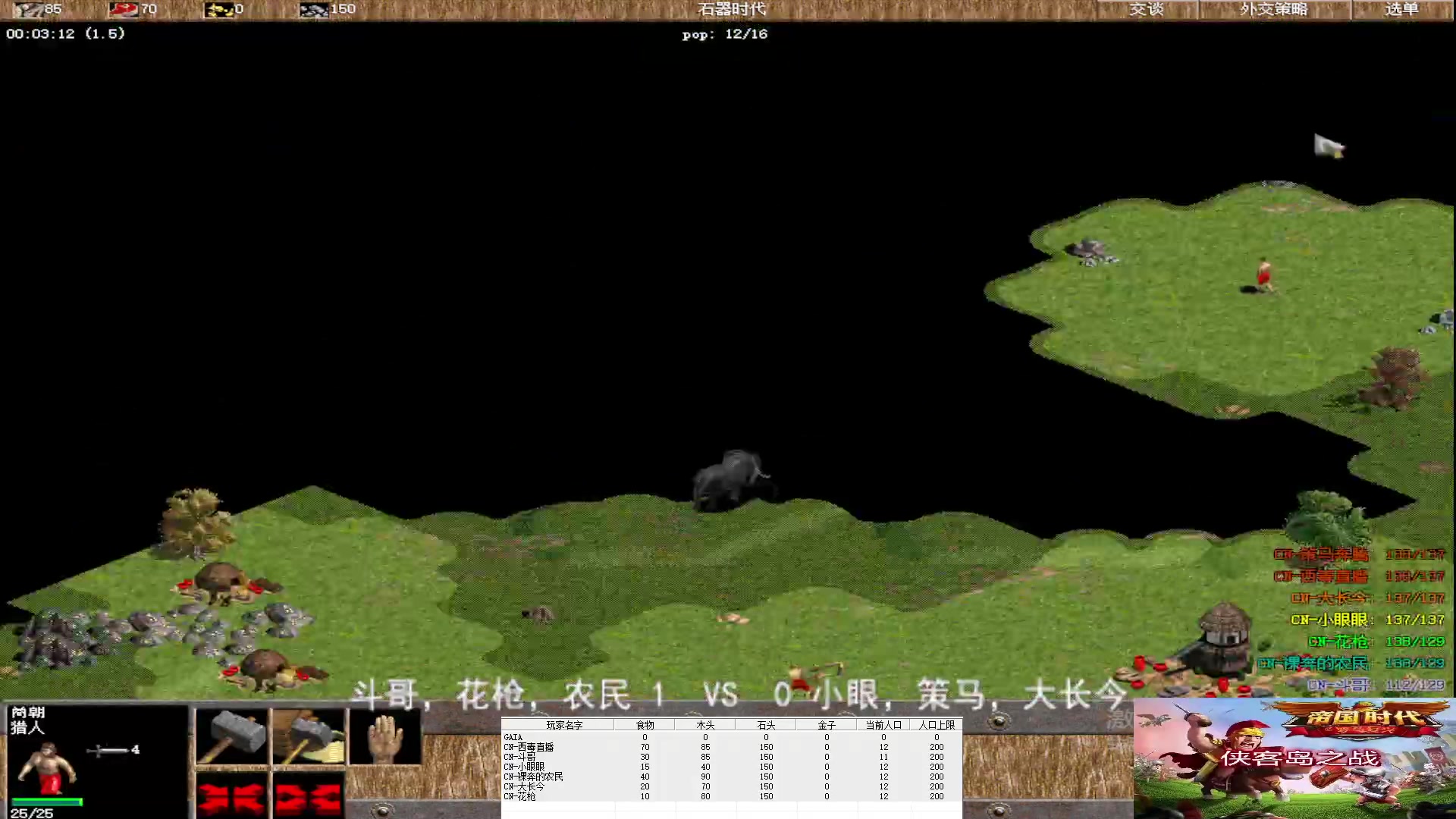Select the grey elephant on the map
The height and width of the screenshot is (819, 1456).
[732, 479]
